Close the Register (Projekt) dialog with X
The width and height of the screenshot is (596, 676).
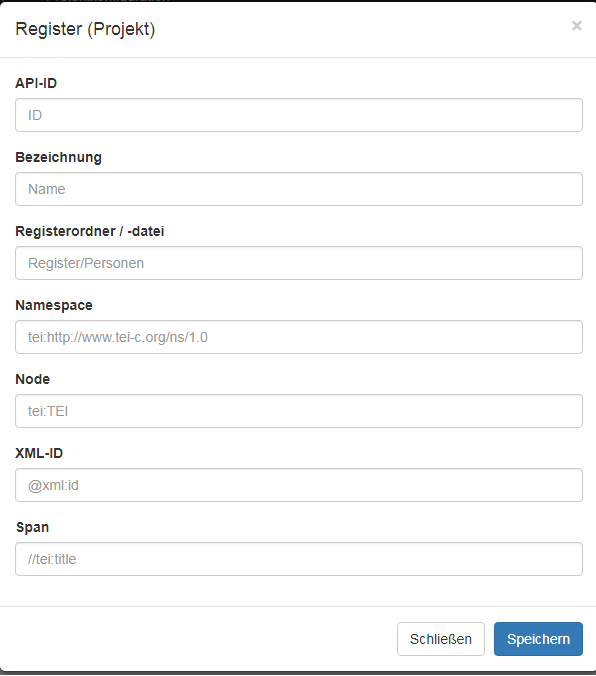[577, 26]
